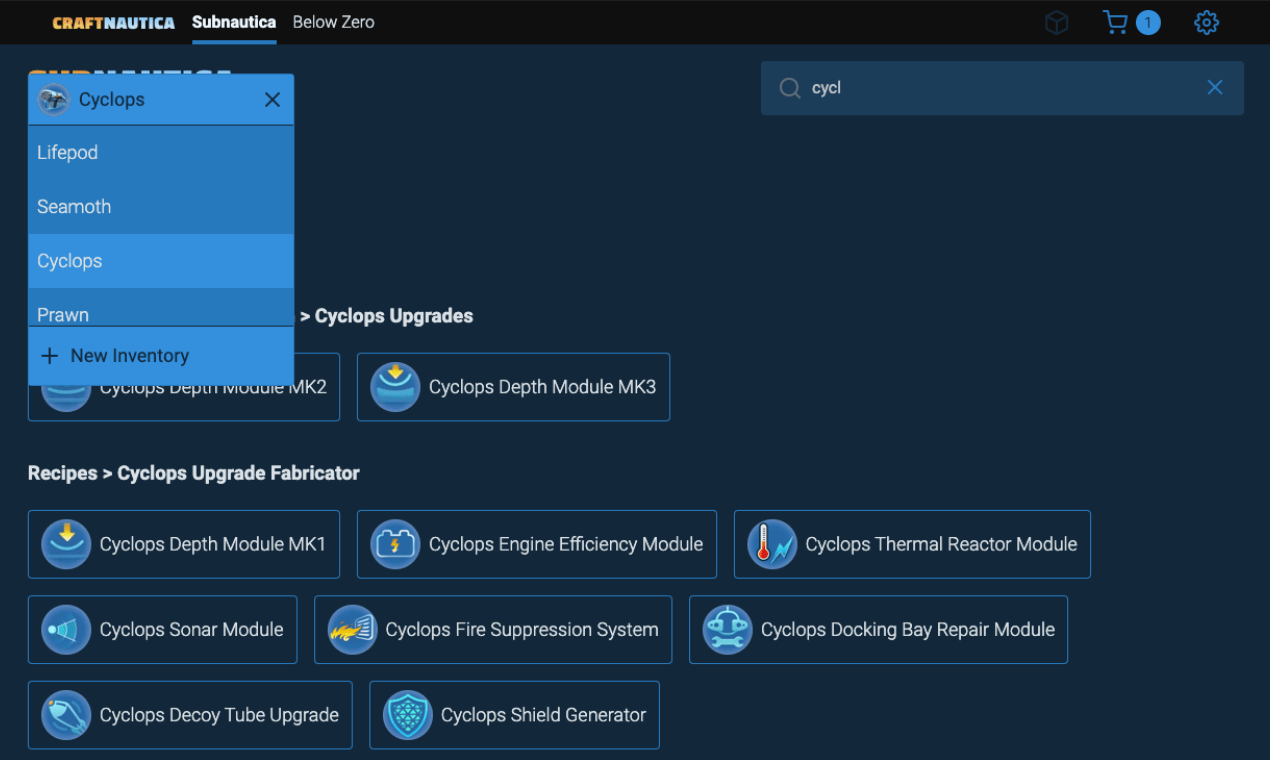Screen dimensions: 1270x760
Task: Open Cyclops Fire Suppression System recipe
Action: point(493,630)
